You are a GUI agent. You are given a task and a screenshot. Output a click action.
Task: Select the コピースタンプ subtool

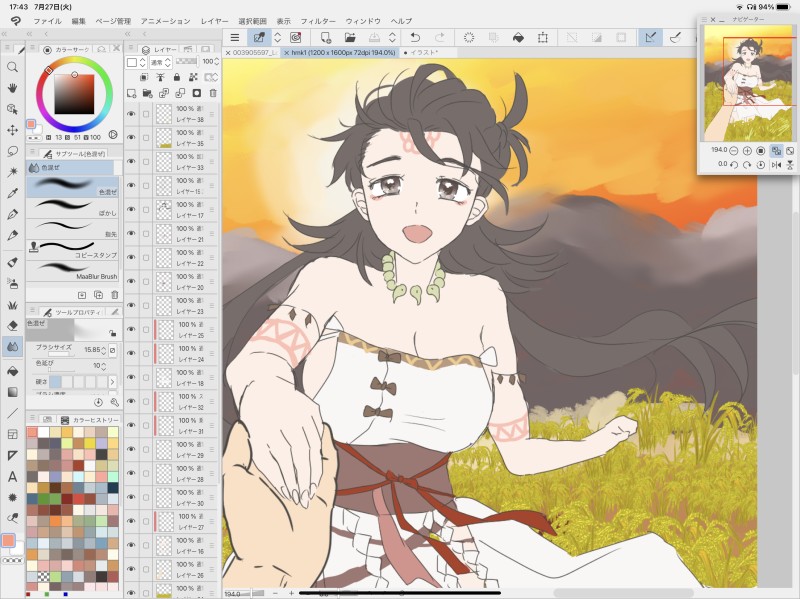72,250
